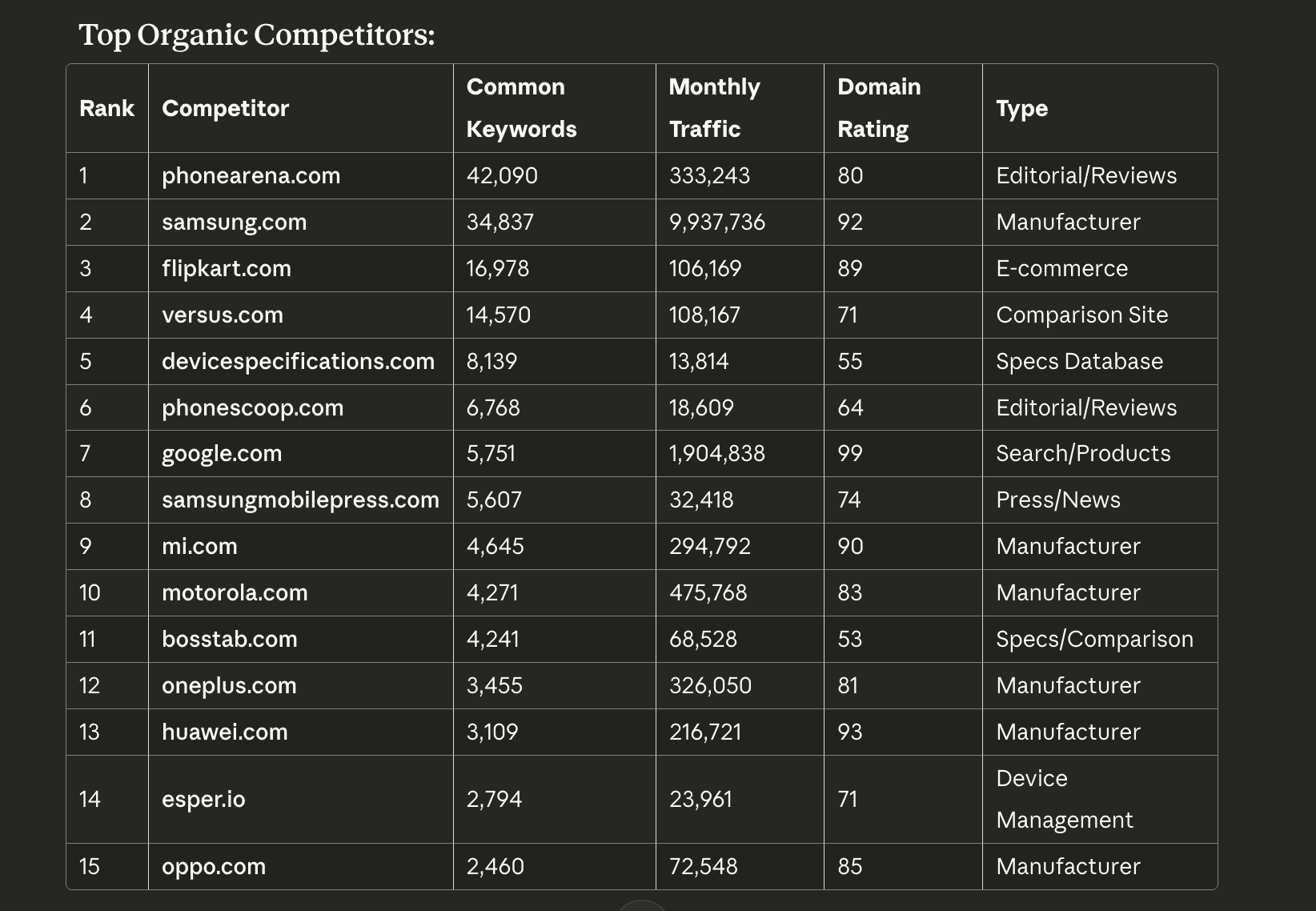Click the Competitor column header

225,108
